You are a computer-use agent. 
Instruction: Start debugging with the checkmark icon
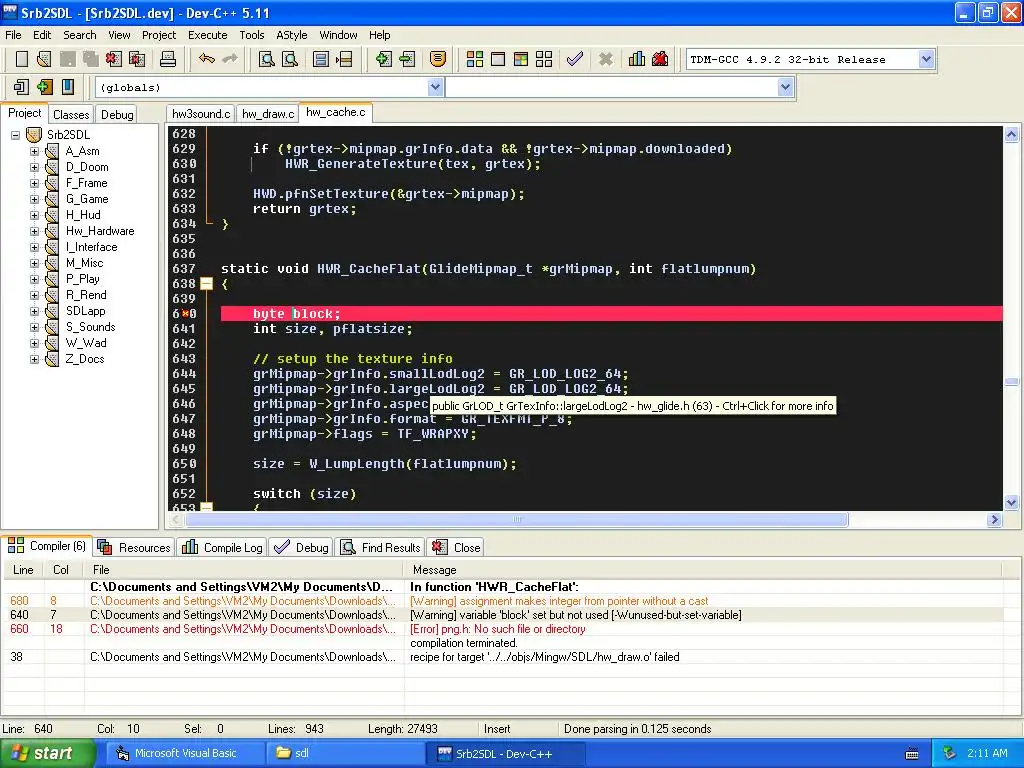click(x=575, y=59)
